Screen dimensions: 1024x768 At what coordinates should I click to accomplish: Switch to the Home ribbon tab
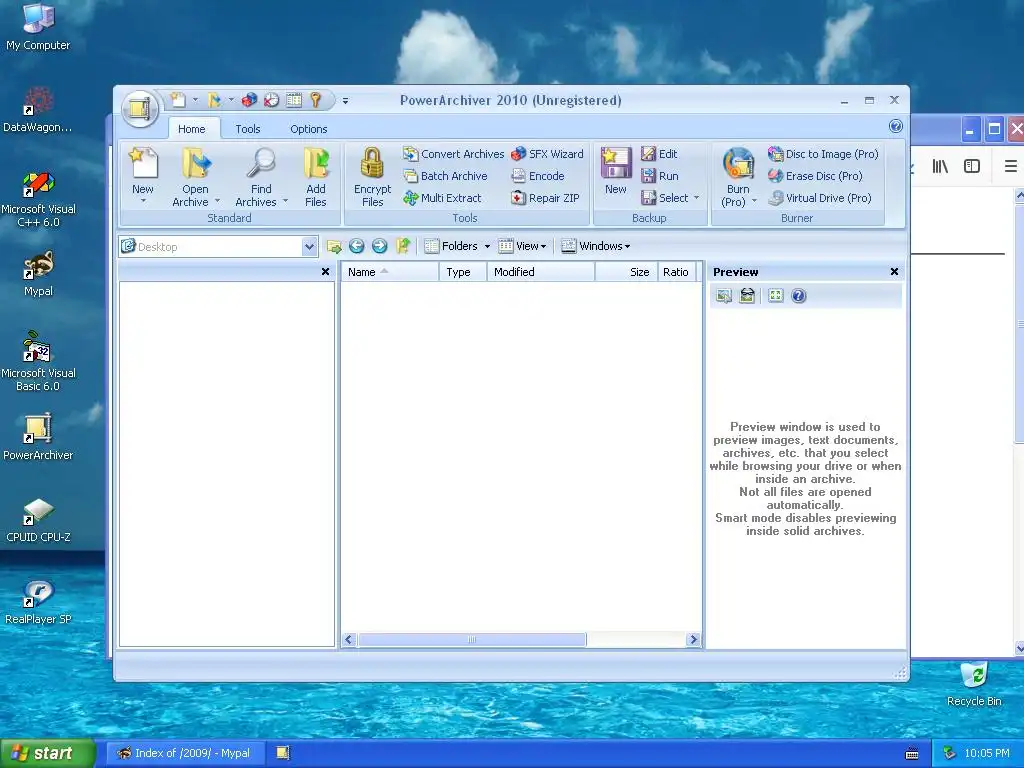191,129
